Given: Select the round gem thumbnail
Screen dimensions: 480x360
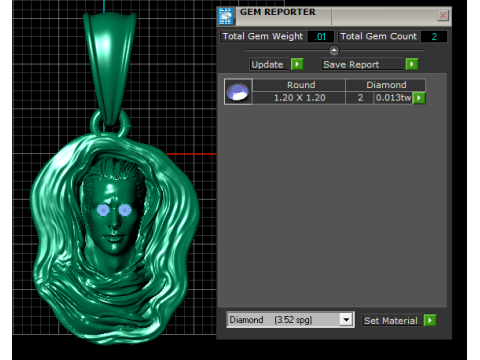Looking at the screenshot, I should tap(238, 92).
